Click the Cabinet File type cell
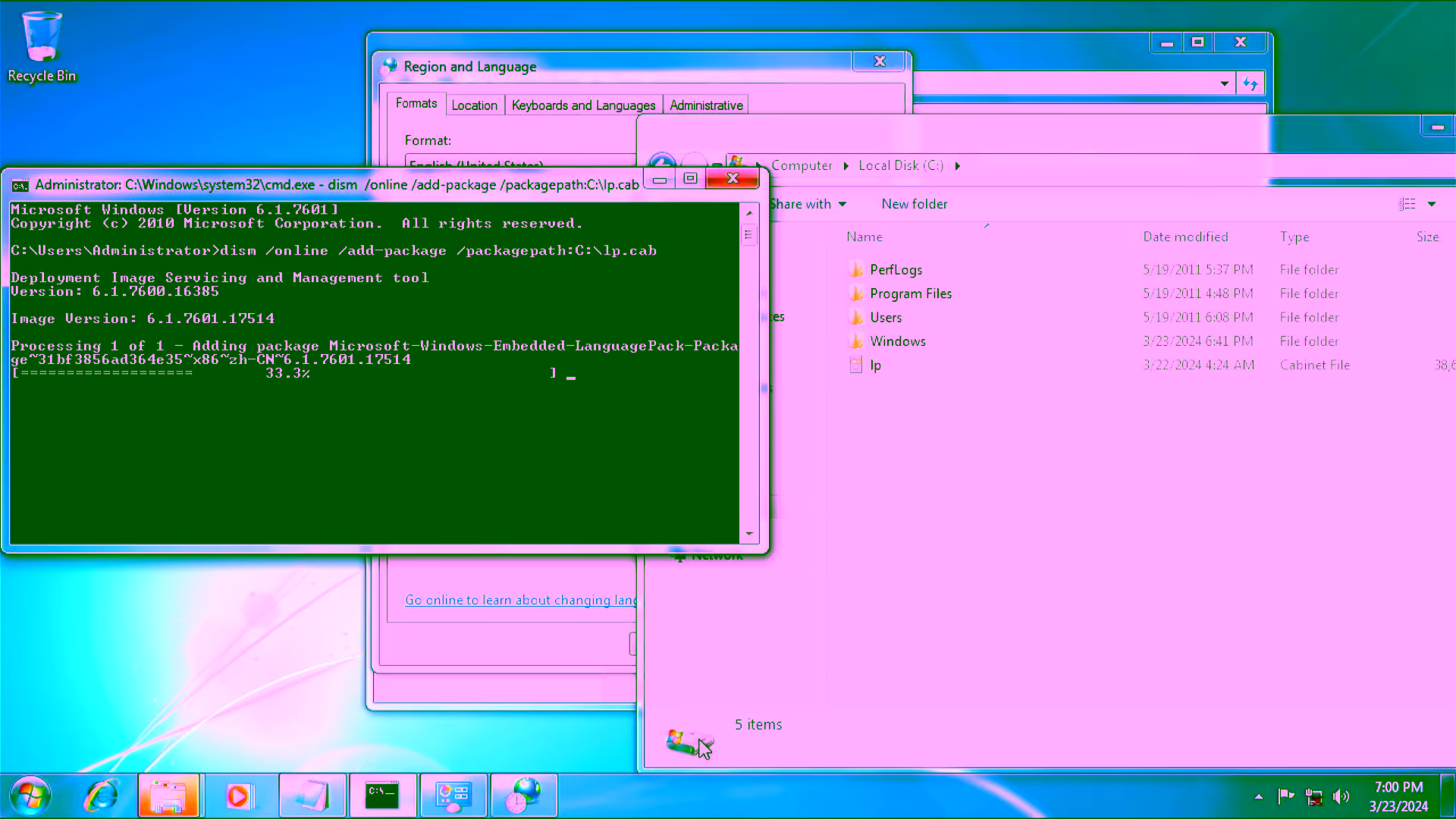 (x=1315, y=365)
